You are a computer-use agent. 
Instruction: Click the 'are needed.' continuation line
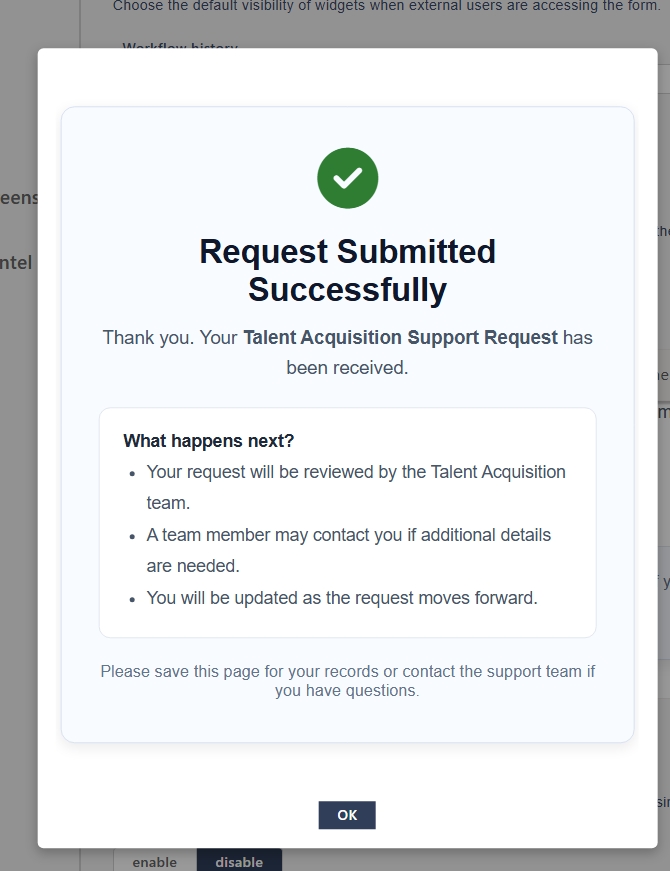click(193, 566)
